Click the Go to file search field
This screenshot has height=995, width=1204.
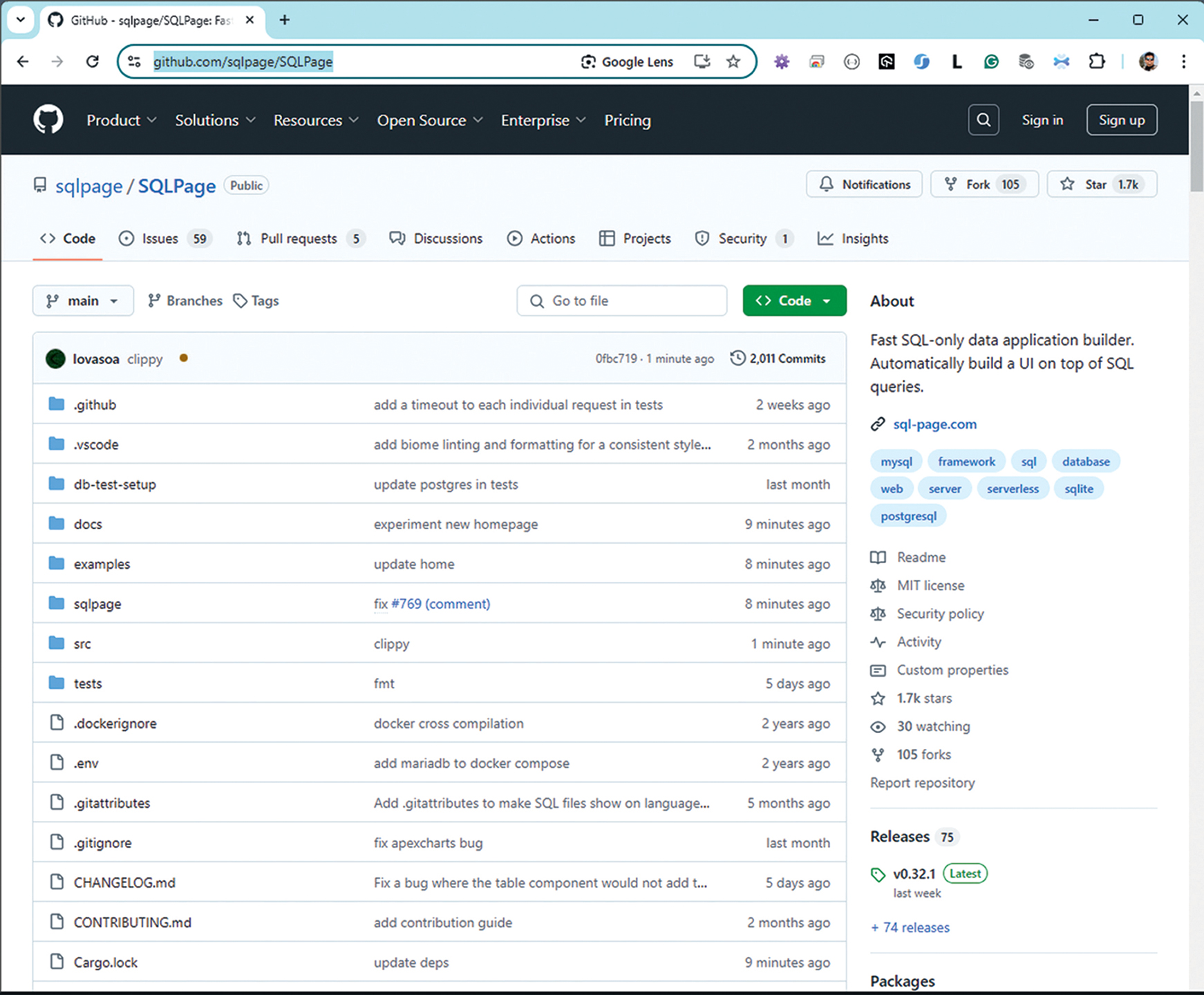point(621,301)
